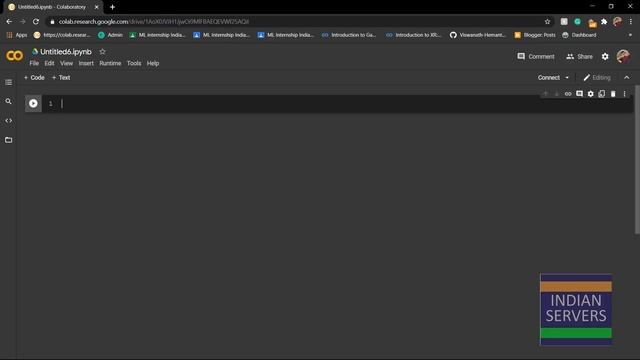This screenshot has height=360, width=640.
Task: Open the colab.resear... bookmark
Action: tap(62, 35)
